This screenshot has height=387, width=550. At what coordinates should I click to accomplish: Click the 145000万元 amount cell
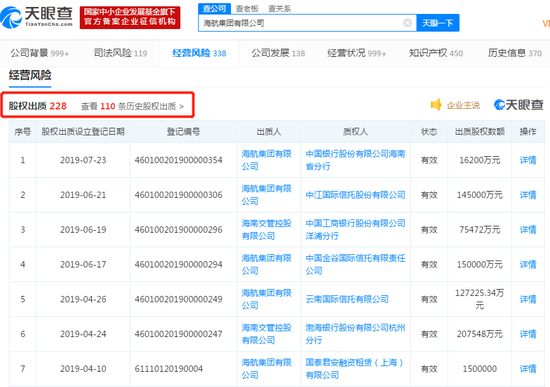point(479,195)
